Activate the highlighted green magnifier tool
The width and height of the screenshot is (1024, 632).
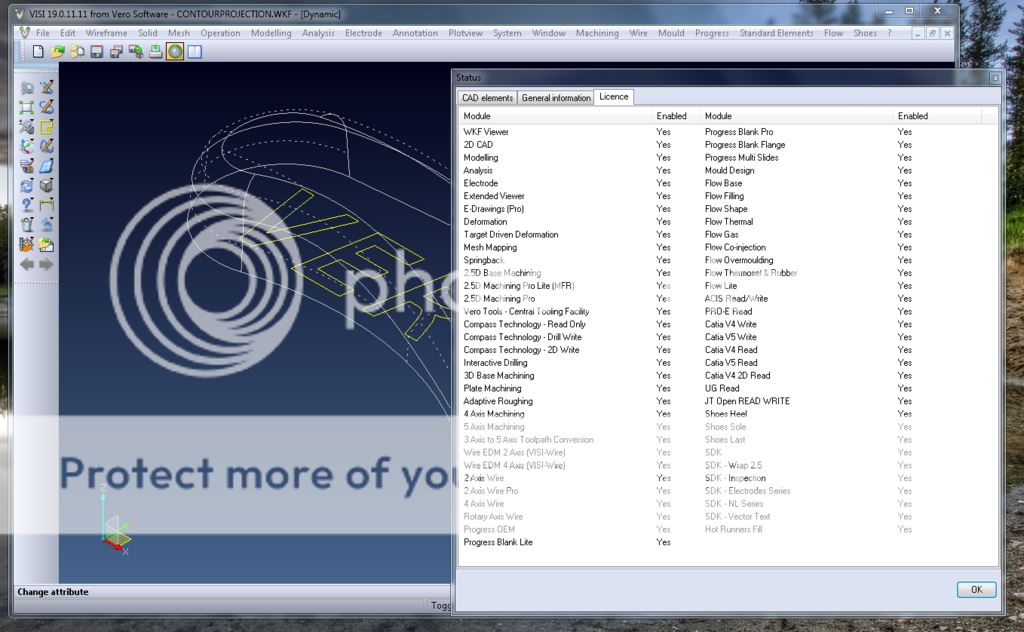(174, 50)
